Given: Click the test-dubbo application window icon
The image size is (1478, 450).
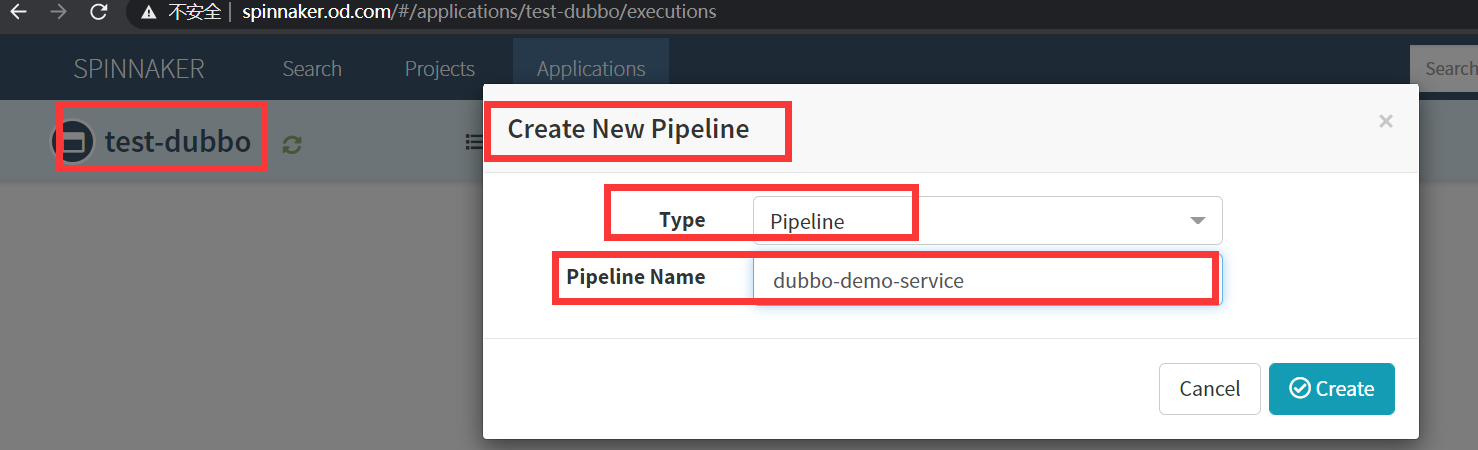Looking at the screenshot, I should 72,143.
